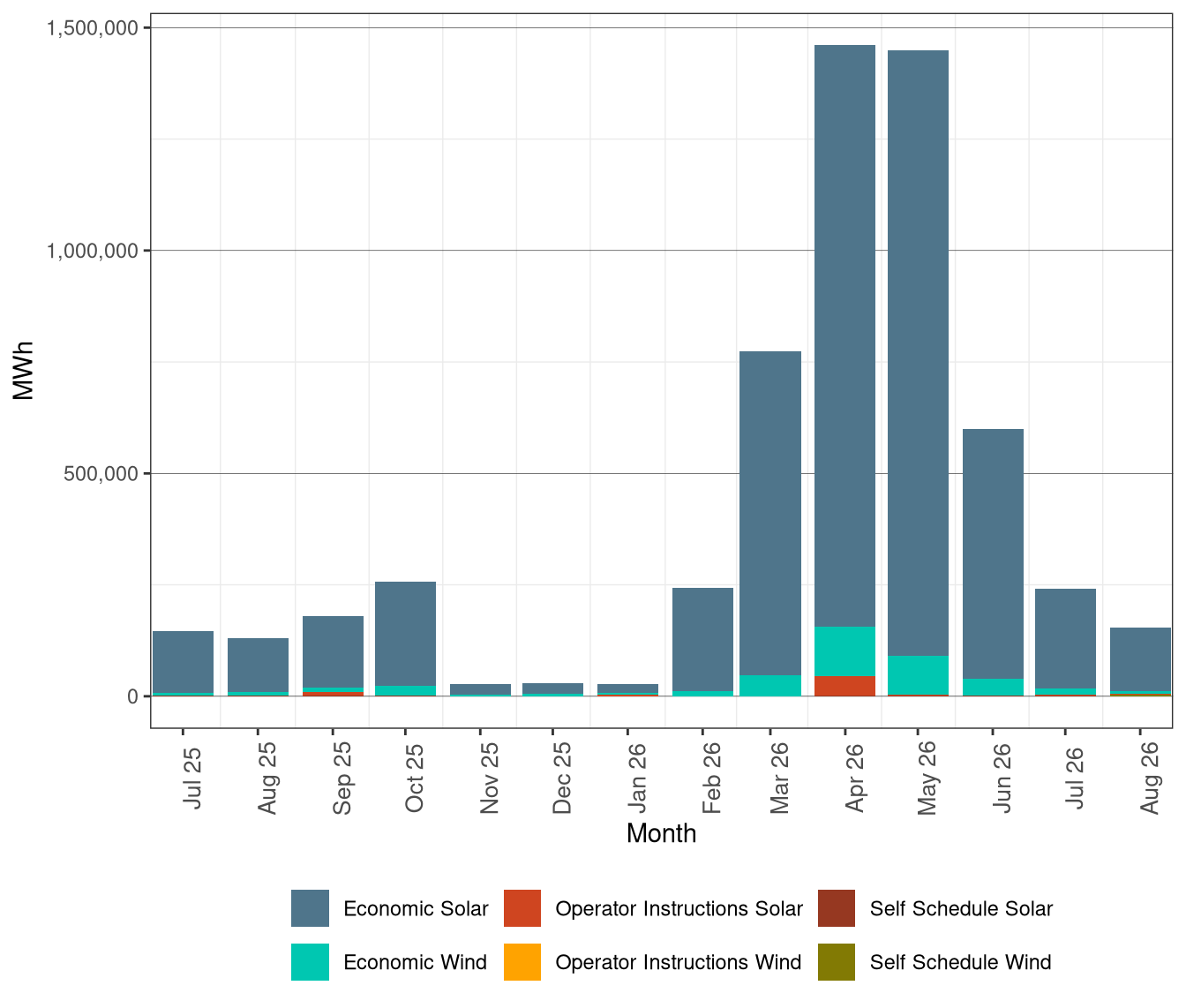This screenshot has height=1008, width=1186.
Task: Click the 'Aug 26' axis label
Action: coord(1150,777)
